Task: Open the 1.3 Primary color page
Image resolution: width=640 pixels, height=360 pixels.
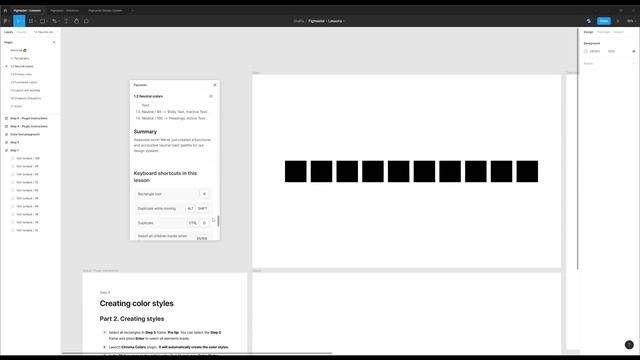Action: click(21, 74)
